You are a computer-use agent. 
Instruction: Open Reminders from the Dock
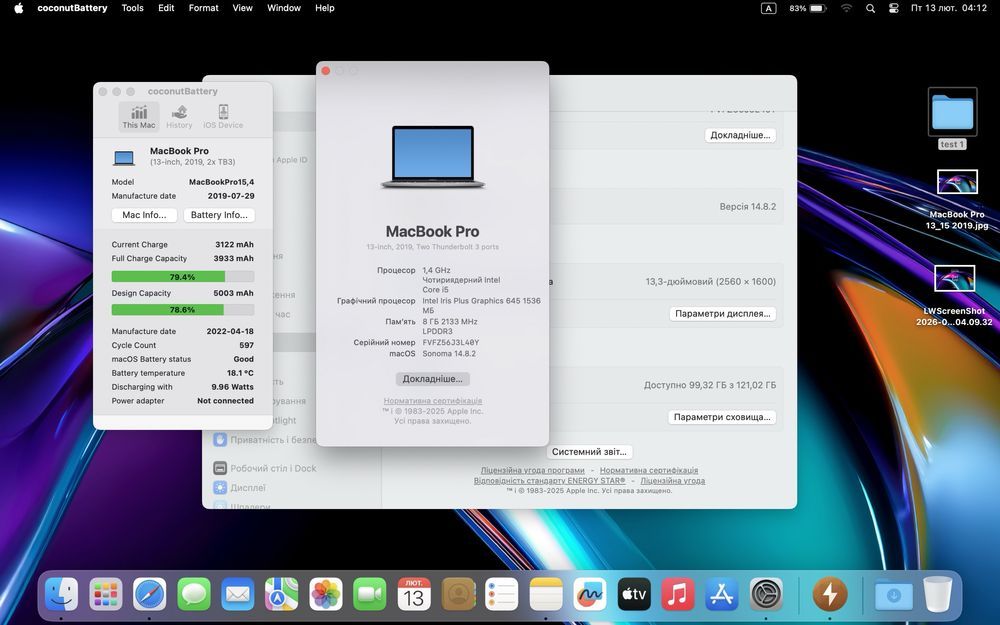[502, 594]
